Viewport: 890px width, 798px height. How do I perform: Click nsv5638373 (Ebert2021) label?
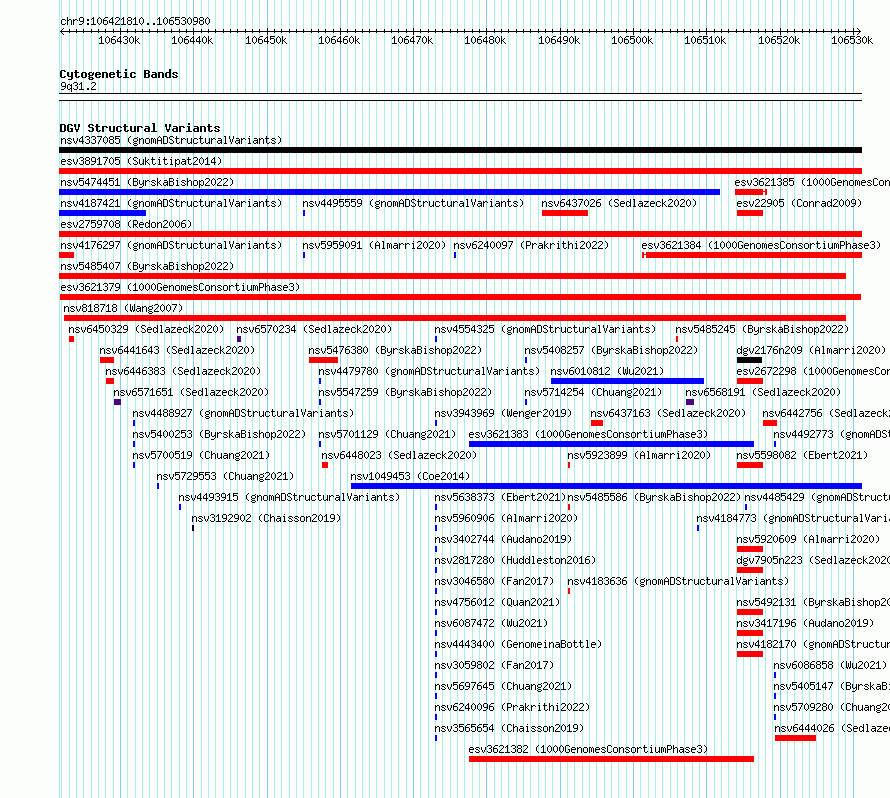500,497
